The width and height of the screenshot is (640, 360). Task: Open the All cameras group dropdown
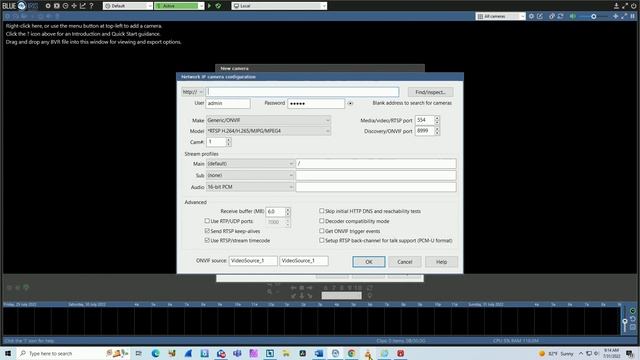(501, 16)
